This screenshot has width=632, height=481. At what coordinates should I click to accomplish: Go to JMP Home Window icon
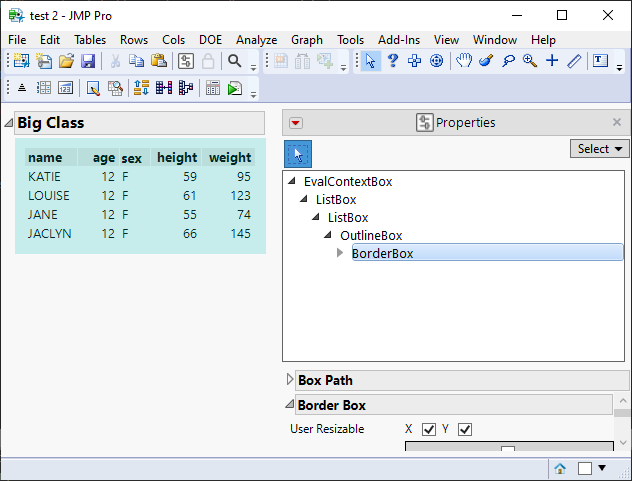tap(561, 468)
